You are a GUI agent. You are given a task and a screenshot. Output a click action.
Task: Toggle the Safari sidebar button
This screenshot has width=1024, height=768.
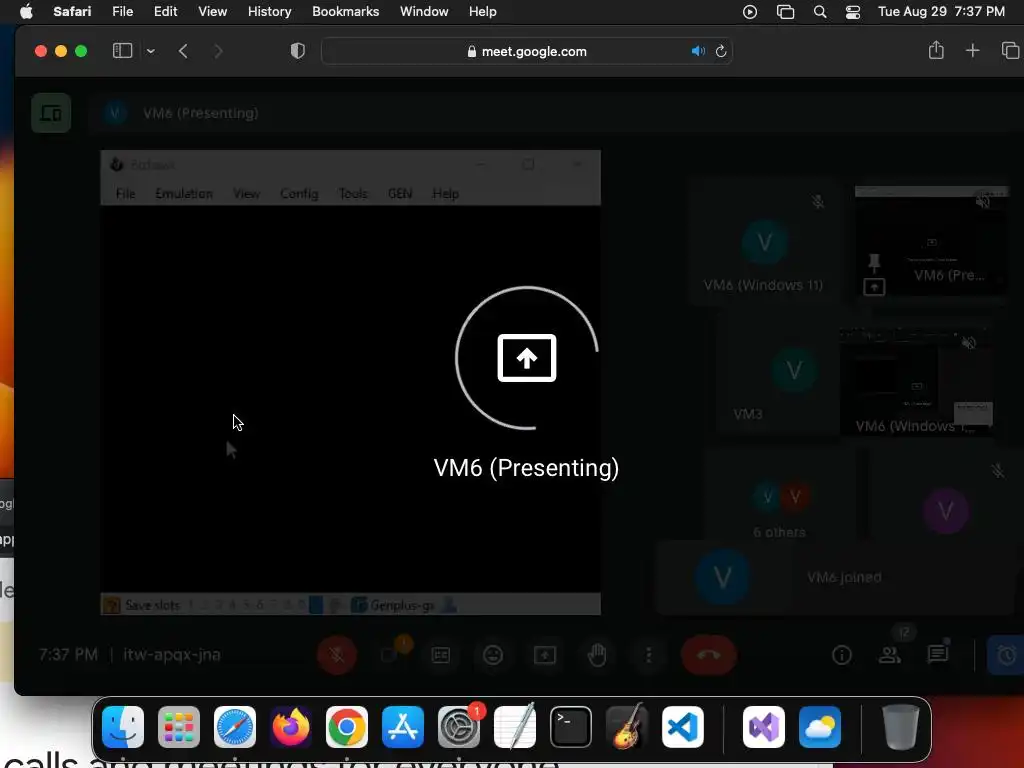pos(122,51)
